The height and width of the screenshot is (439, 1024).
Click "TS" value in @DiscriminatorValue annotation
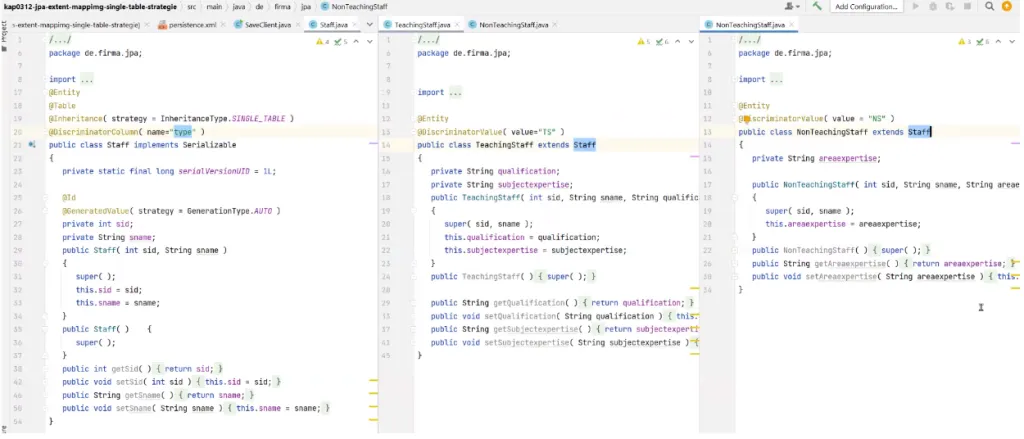[546, 132]
